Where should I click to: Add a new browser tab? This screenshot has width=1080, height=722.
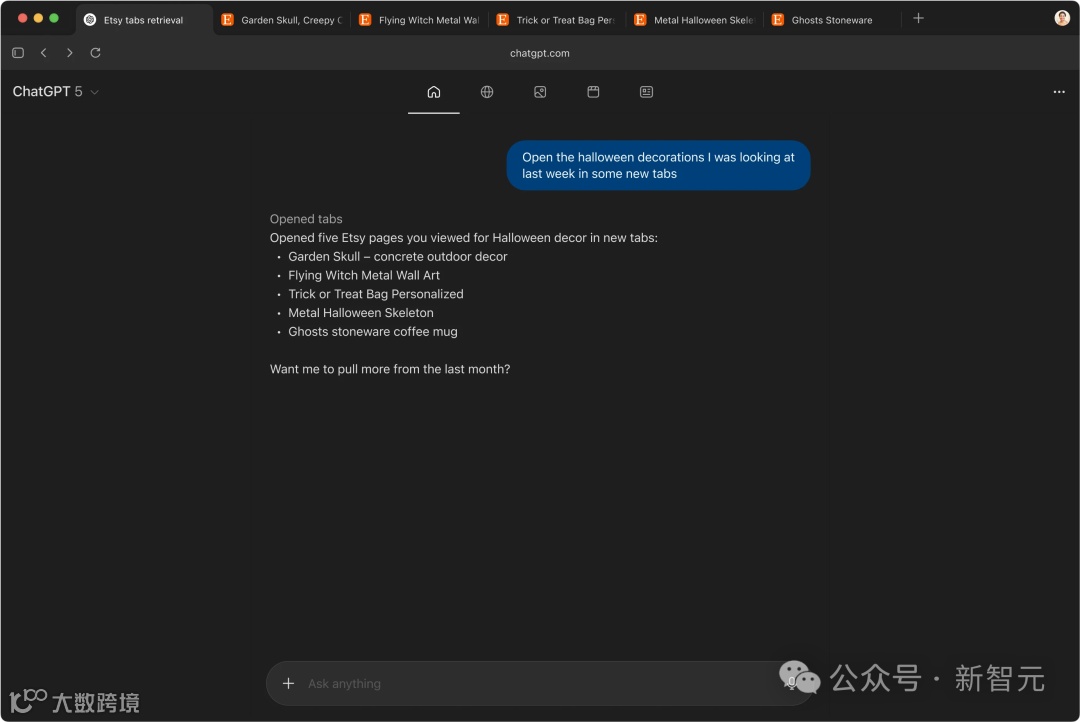tap(918, 19)
